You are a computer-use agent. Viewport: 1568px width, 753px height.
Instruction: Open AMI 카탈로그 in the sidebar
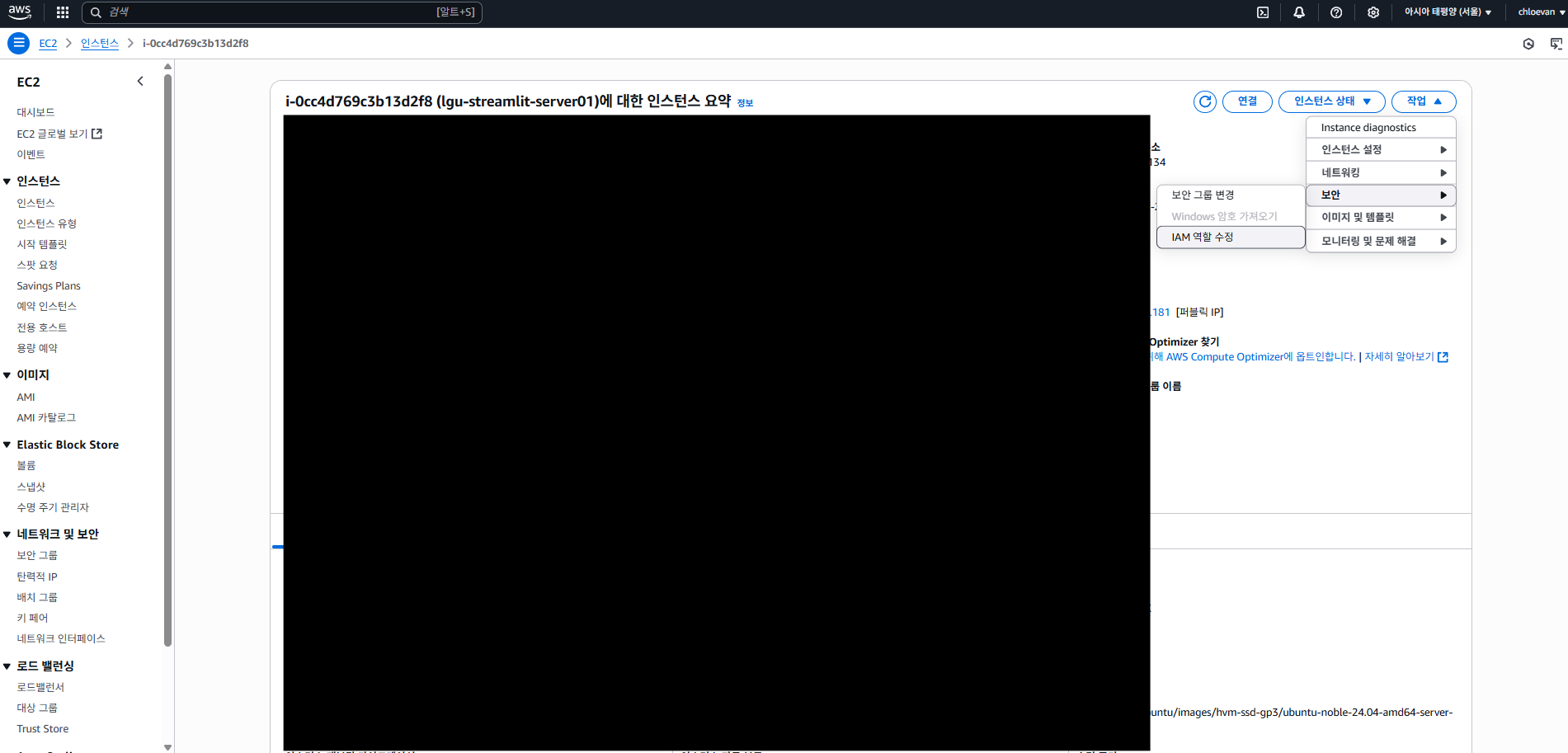[x=46, y=417]
